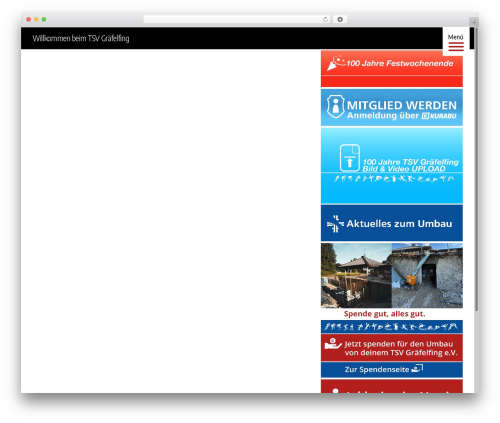
Task: Click the page vertical scrollbar
Action: click(x=476, y=169)
